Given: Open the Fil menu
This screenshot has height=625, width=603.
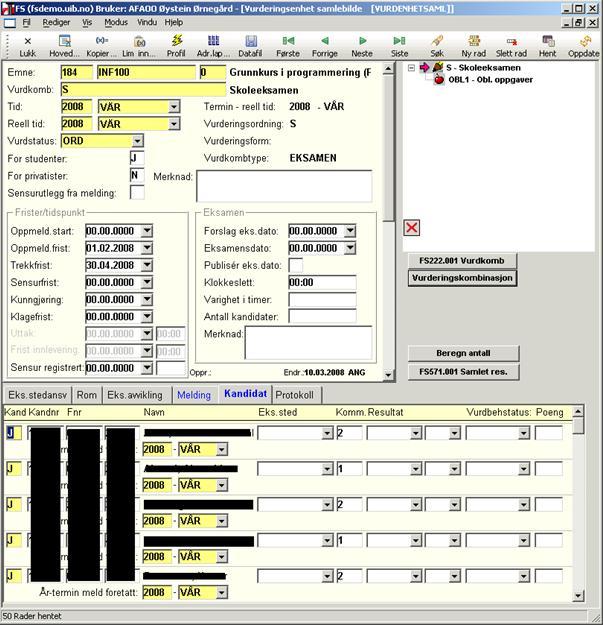Looking at the screenshot, I should 26,22.
